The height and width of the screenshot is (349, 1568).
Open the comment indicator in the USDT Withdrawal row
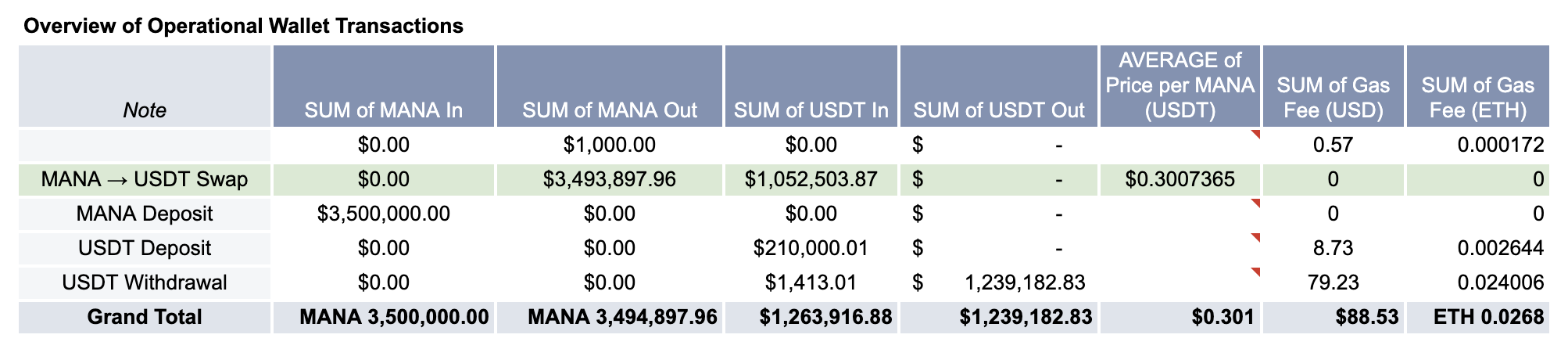point(1255,271)
